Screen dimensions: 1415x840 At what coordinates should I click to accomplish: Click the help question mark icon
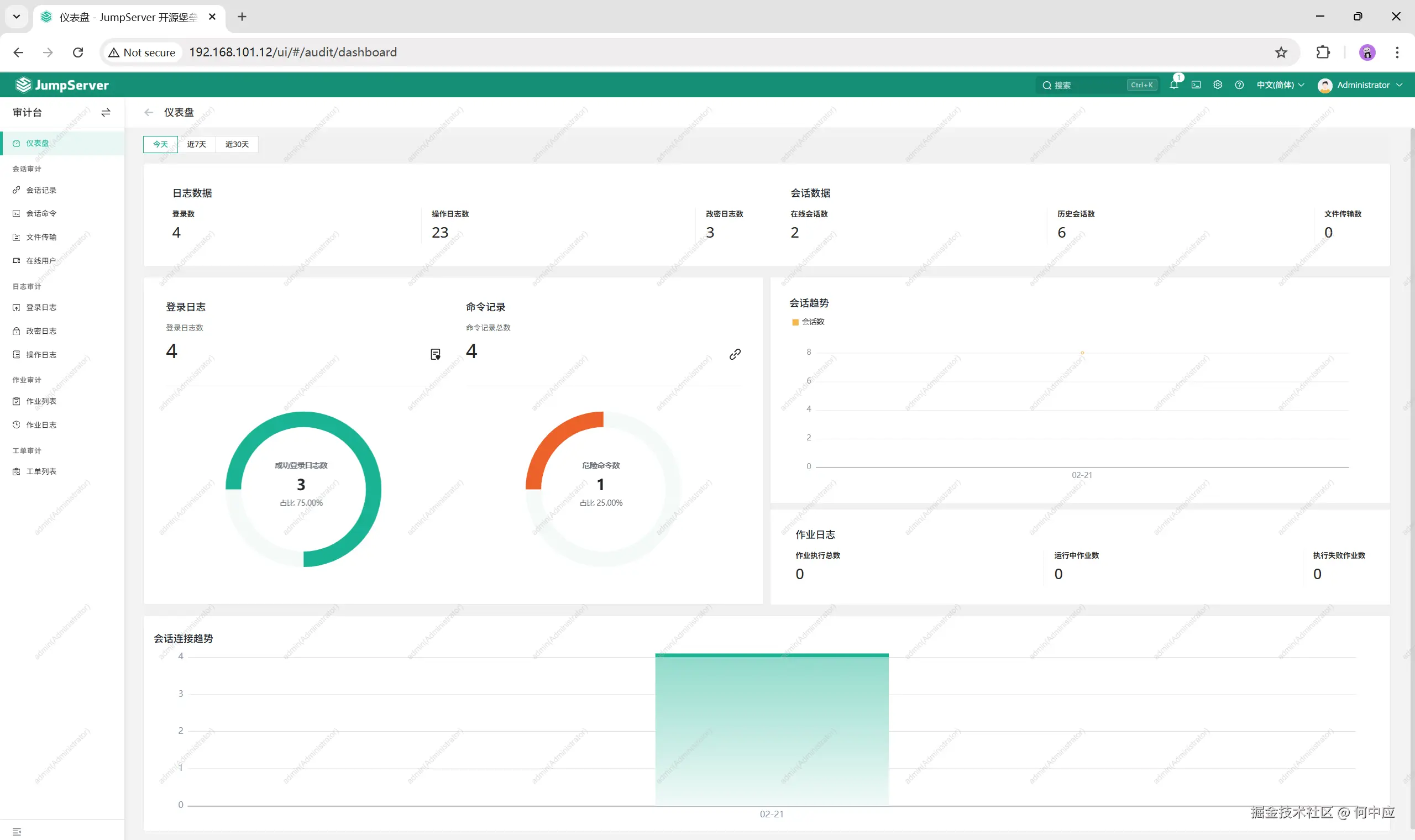[1240, 85]
